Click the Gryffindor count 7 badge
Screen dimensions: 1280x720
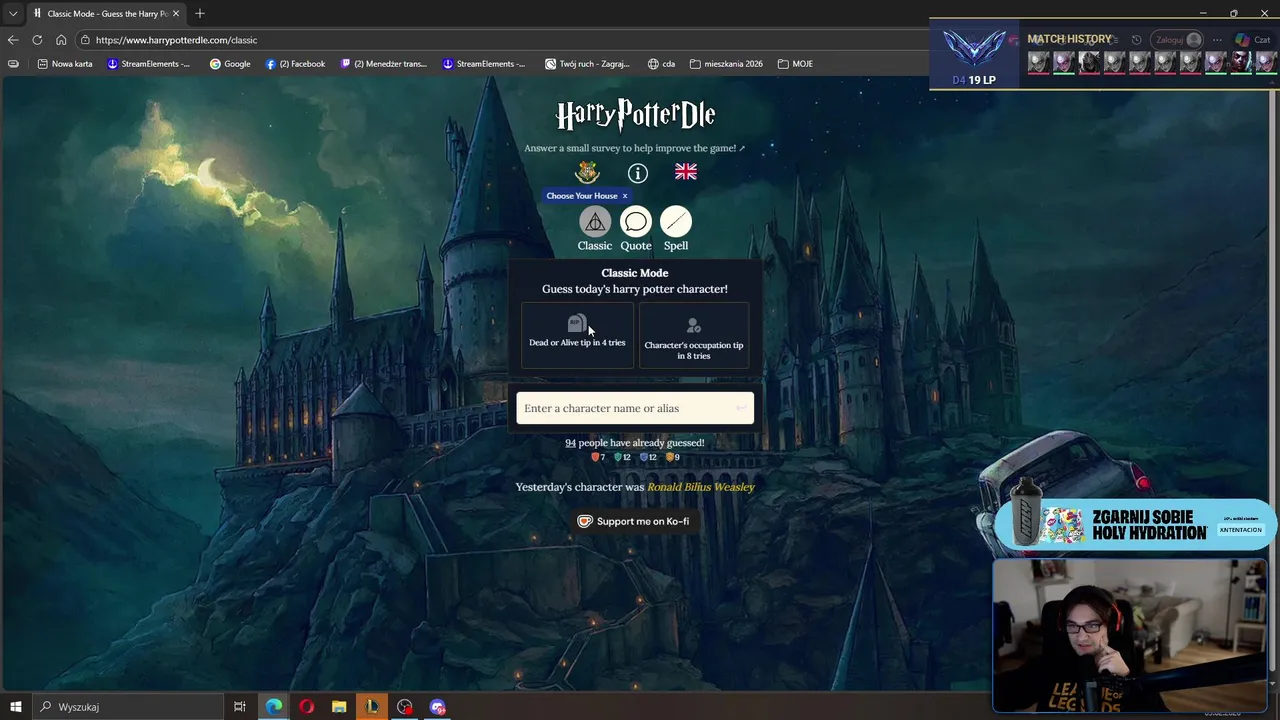point(598,457)
